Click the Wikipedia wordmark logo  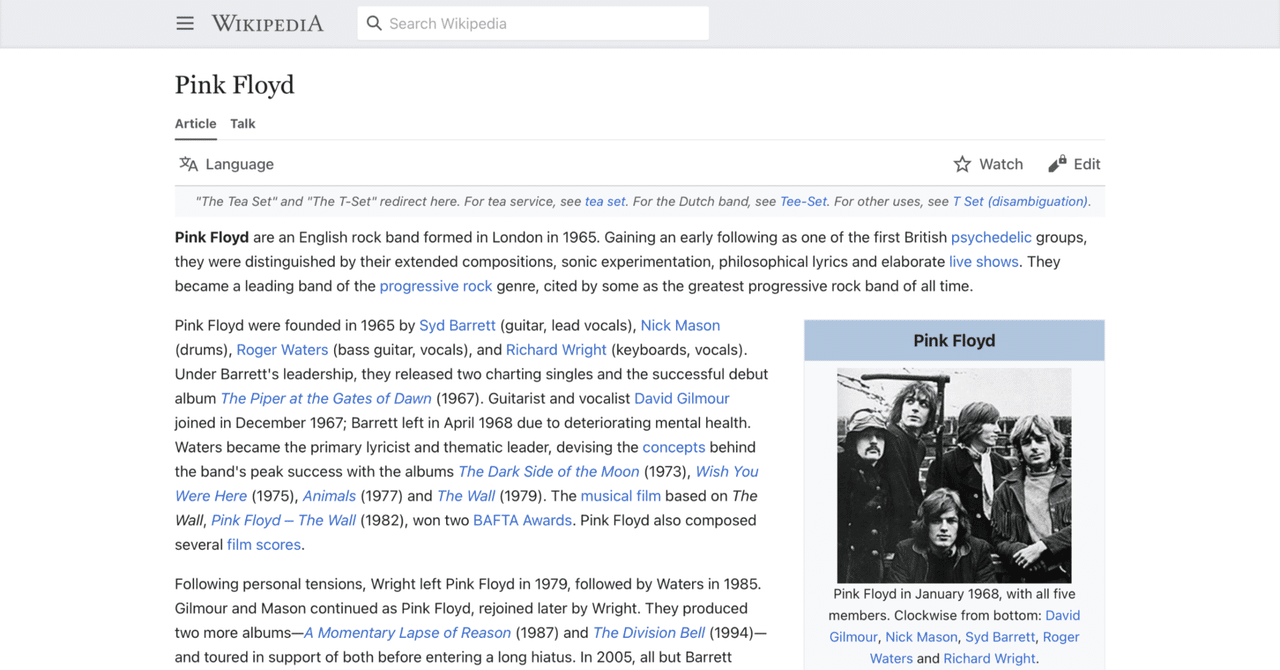[x=267, y=23]
